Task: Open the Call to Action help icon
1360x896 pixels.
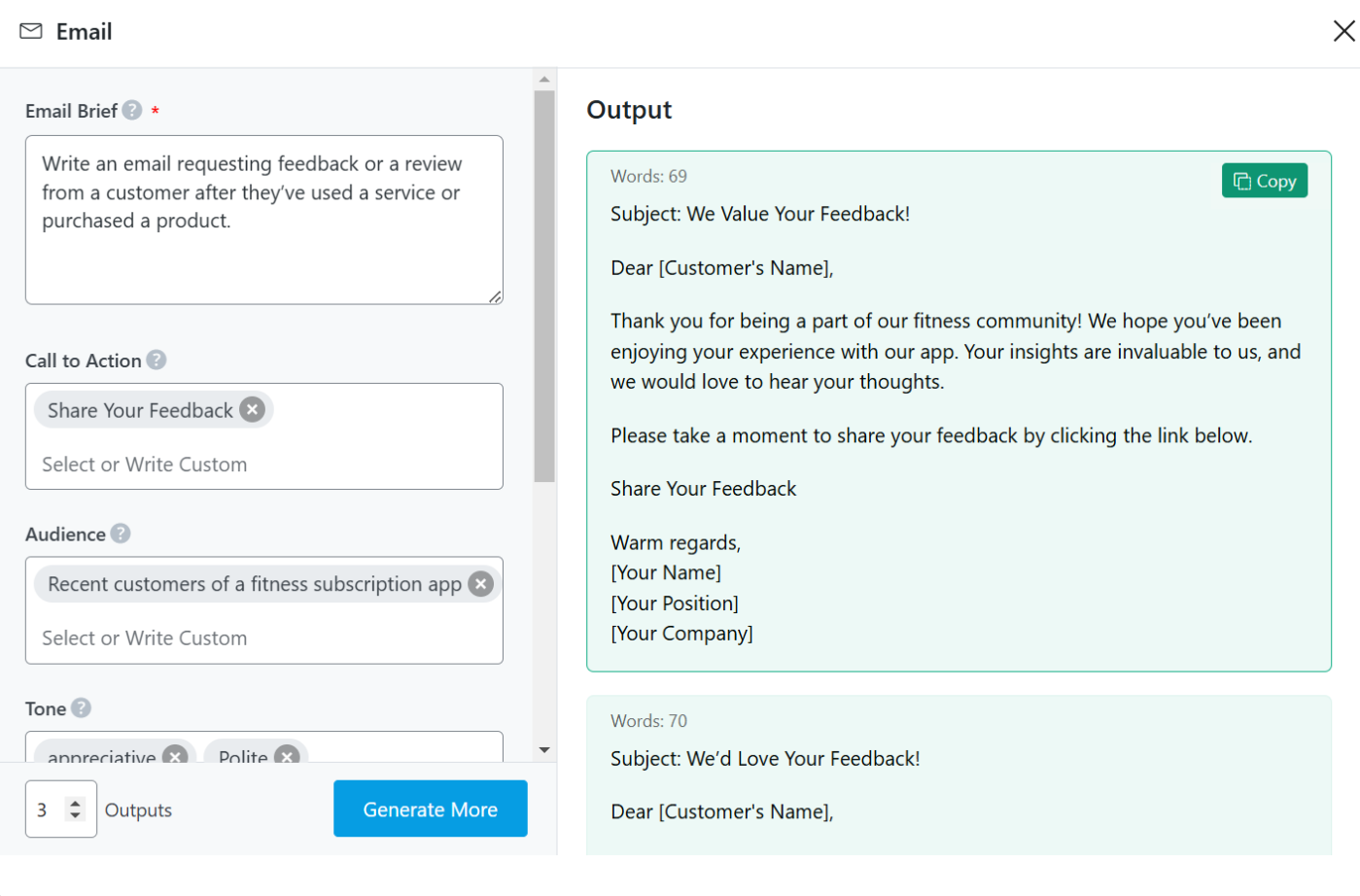Action: click(x=157, y=360)
